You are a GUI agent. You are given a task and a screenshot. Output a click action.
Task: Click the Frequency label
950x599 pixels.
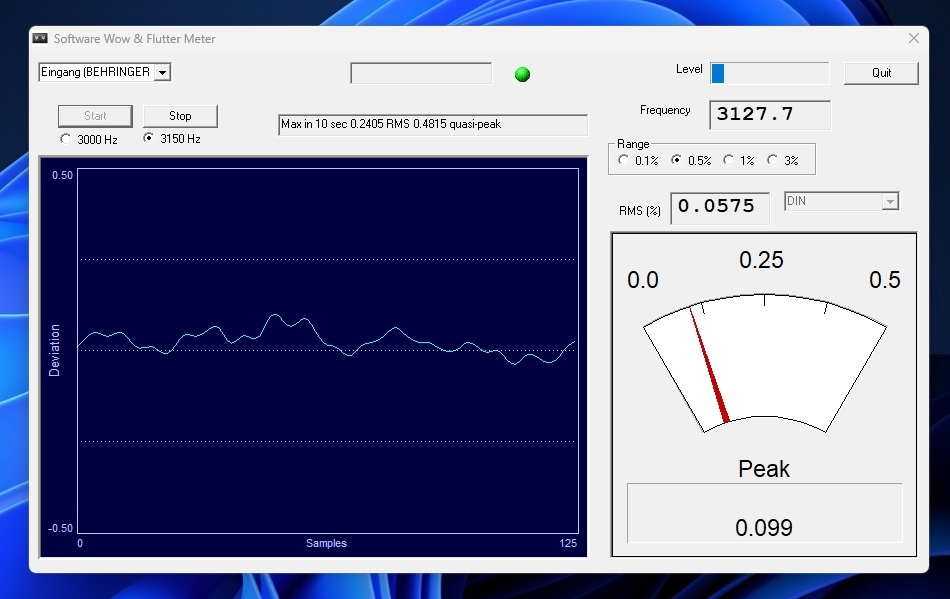(x=665, y=110)
